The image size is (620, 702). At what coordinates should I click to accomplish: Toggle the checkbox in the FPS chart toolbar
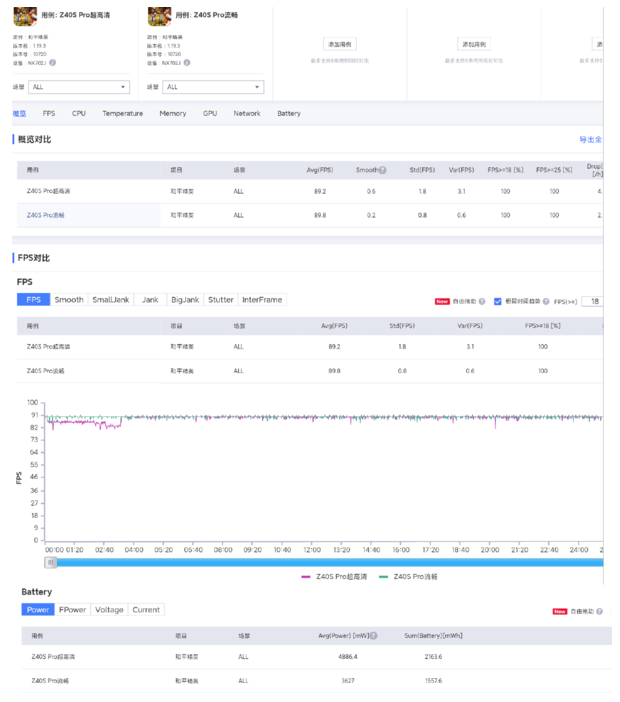(x=498, y=301)
